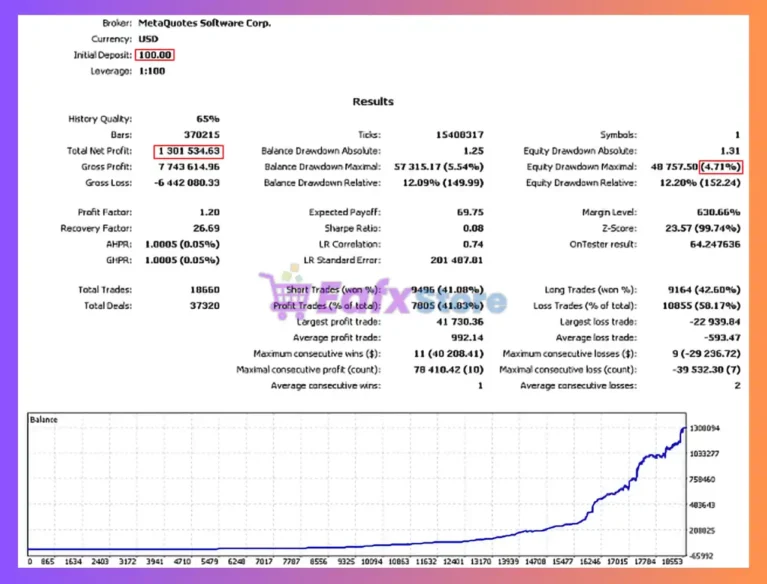Select Maximum consecutive wins value 11 (40 208.41)
This screenshot has height=584, width=767.
coord(449,354)
